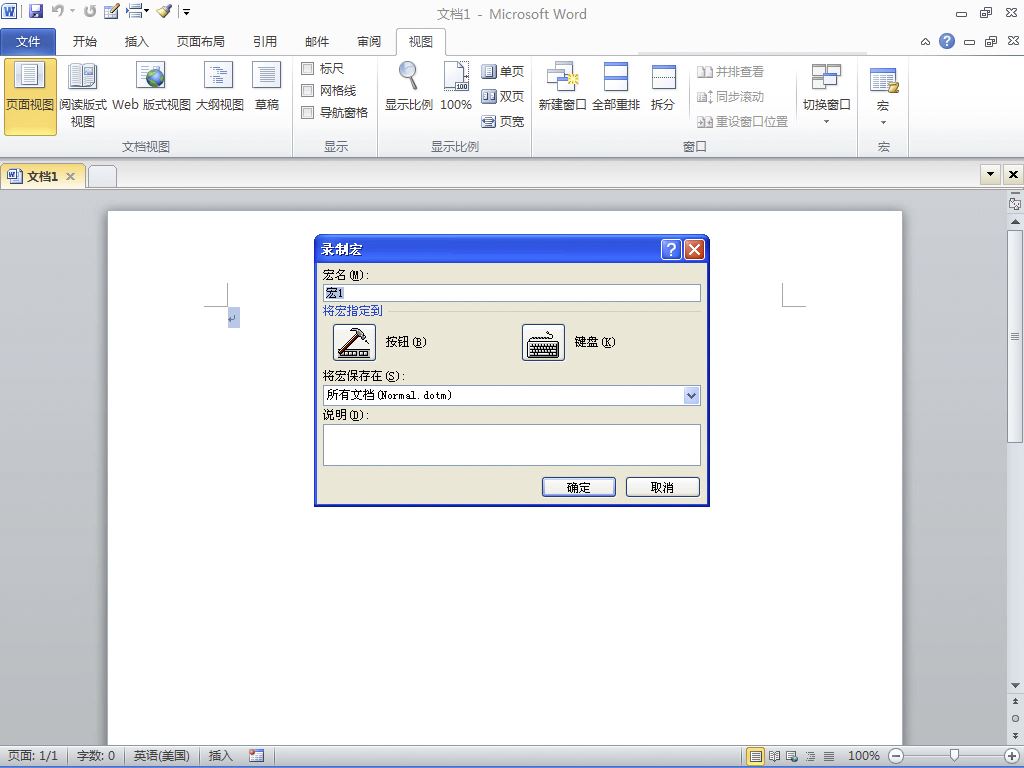Close all document tabs X button
The image size is (1024, 768).
1013,174
